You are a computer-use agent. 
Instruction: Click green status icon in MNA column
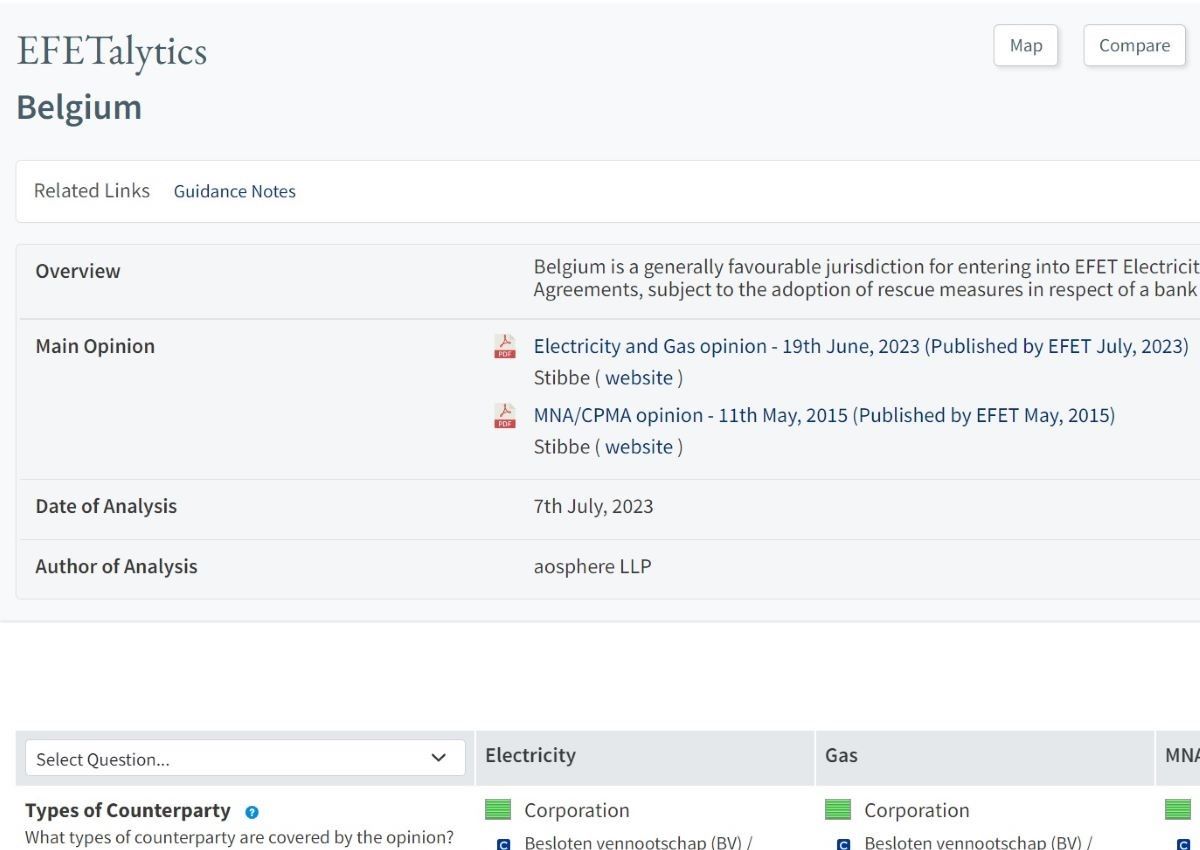coord(1178,810)
